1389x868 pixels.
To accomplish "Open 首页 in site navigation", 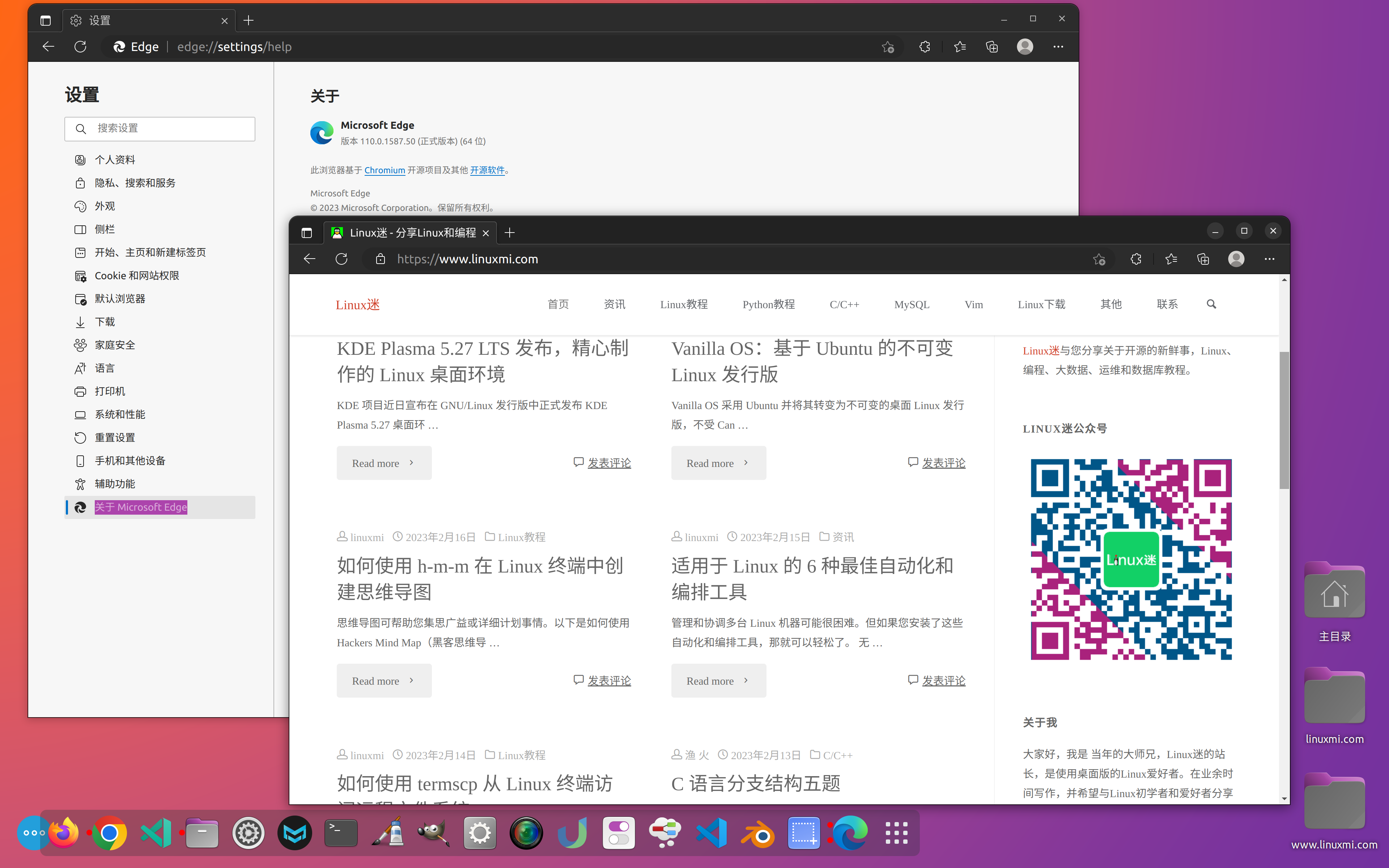I will click(x=558, y=304).
